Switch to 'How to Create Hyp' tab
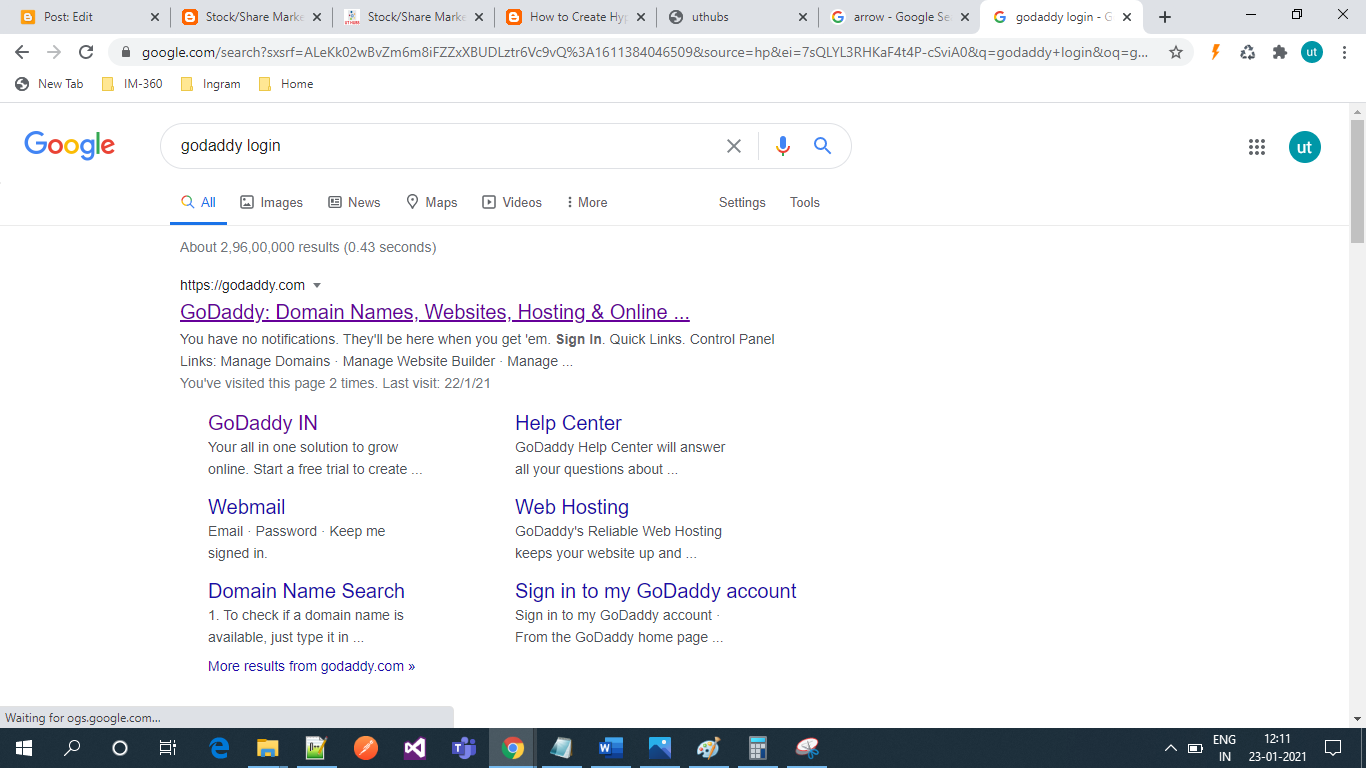The width and height of the screenshot is (1366, 768). click(x=574, y=17)
